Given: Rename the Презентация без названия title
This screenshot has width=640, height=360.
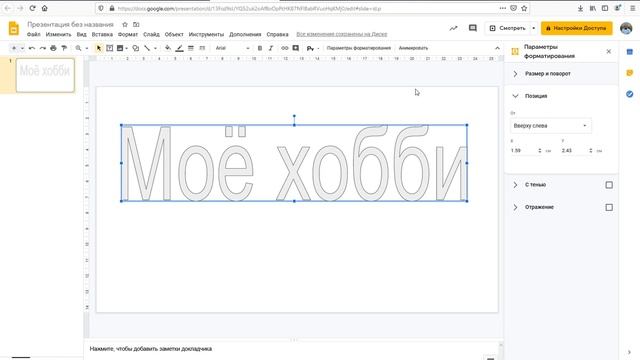Looking at the screenshot, I should tap(71, 24).
